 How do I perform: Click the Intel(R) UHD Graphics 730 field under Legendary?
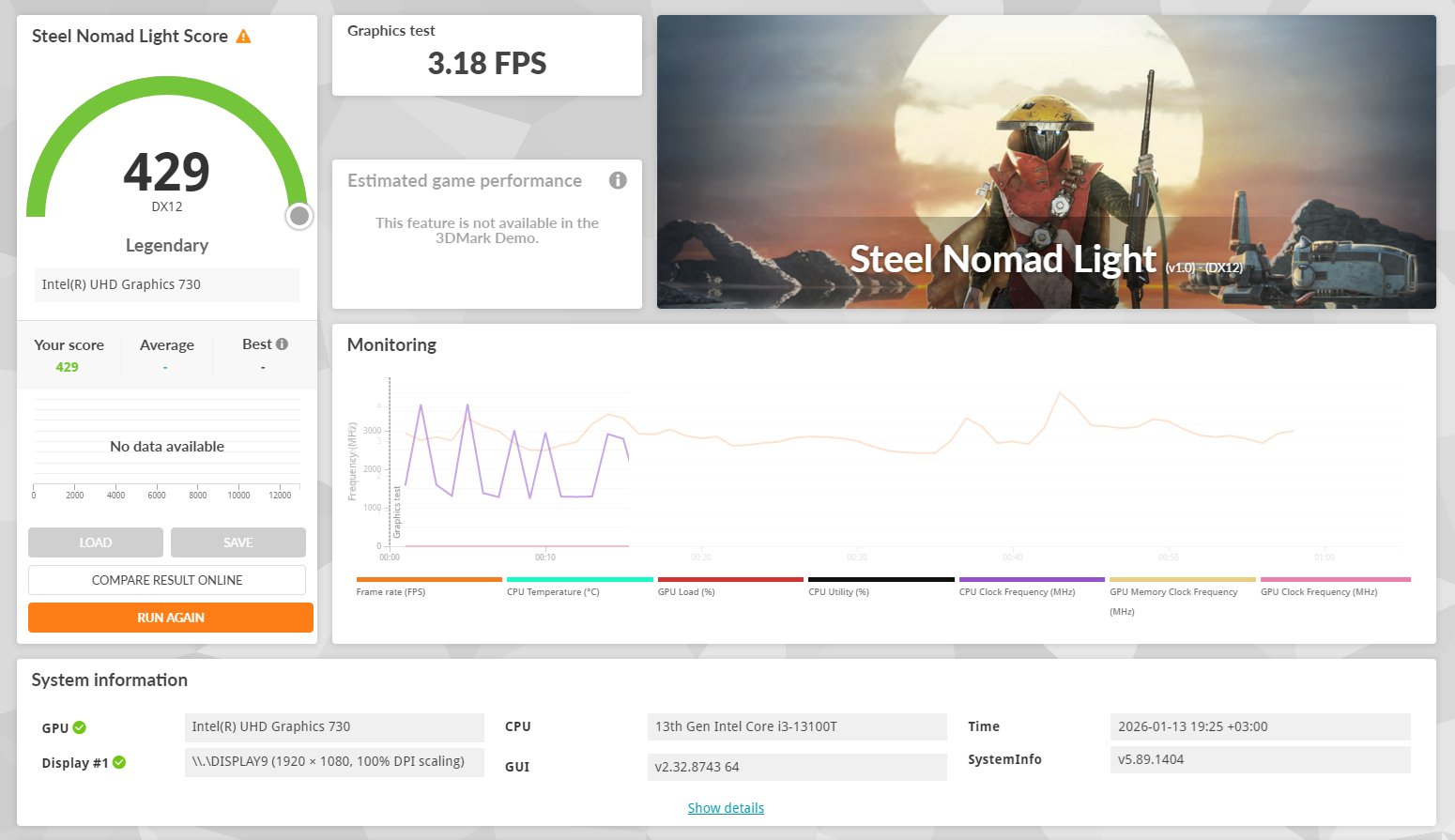167,284
